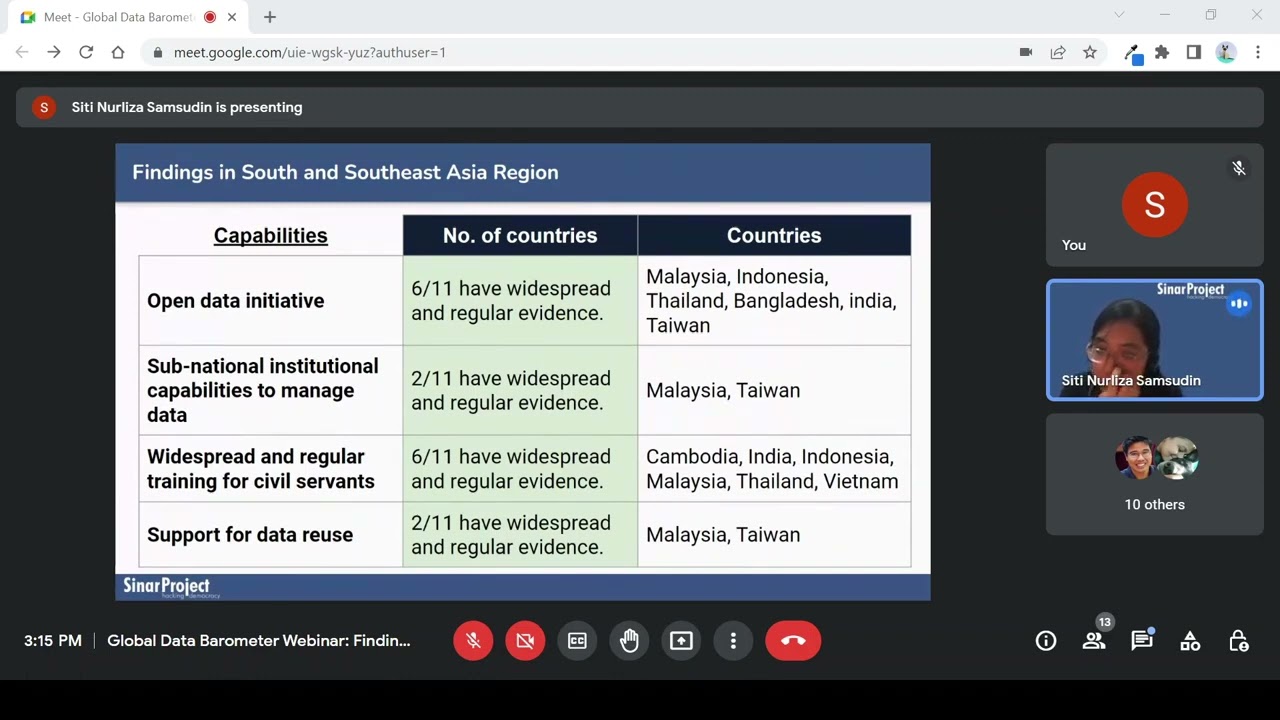This screenshot has height=720, width=1280.
Task: Click the Chrome forward arrow
Action: tap(54, 52)
